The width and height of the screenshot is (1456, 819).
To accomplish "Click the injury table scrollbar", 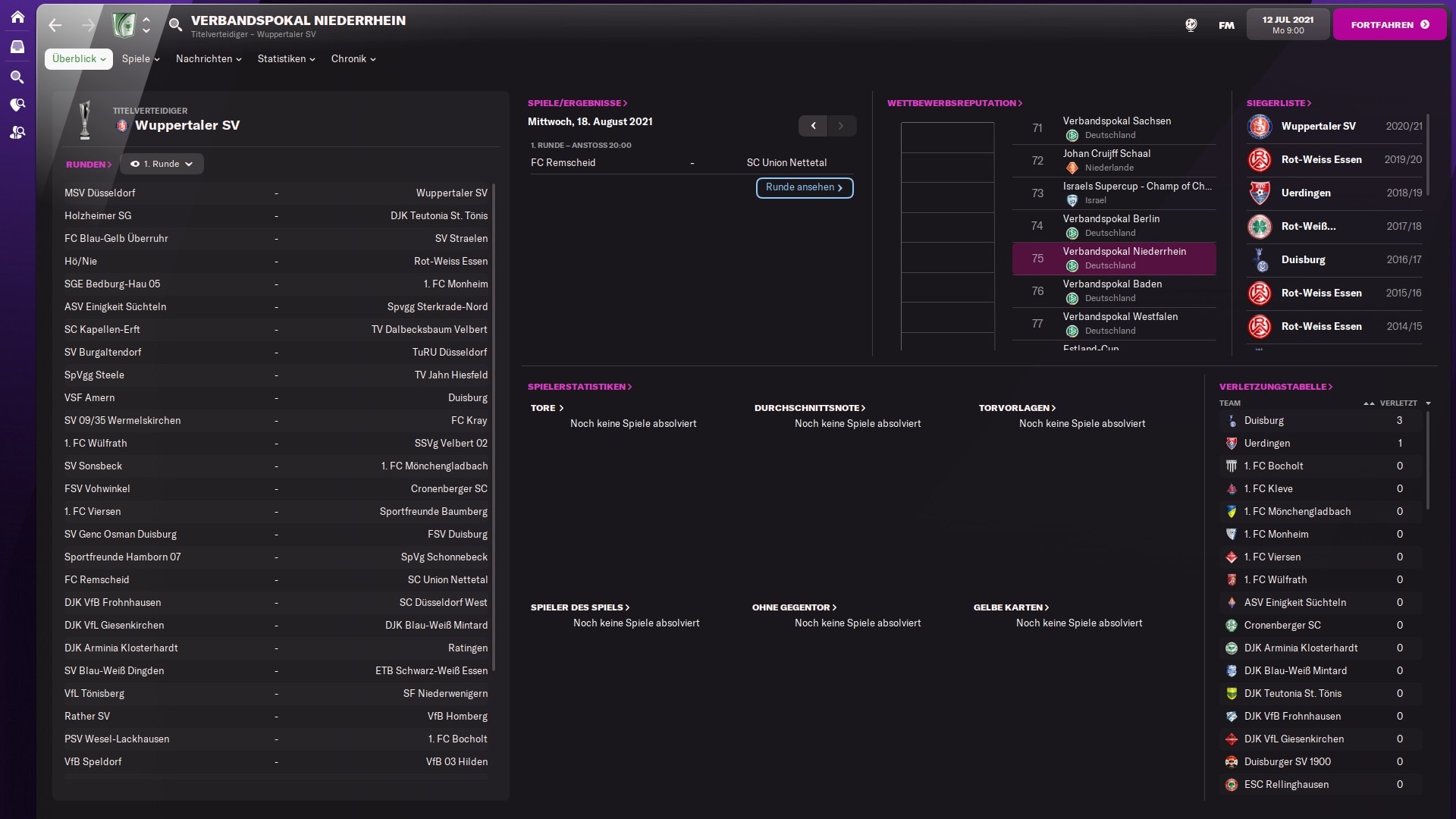I will pyautogui.click(x=1428, y=460).
